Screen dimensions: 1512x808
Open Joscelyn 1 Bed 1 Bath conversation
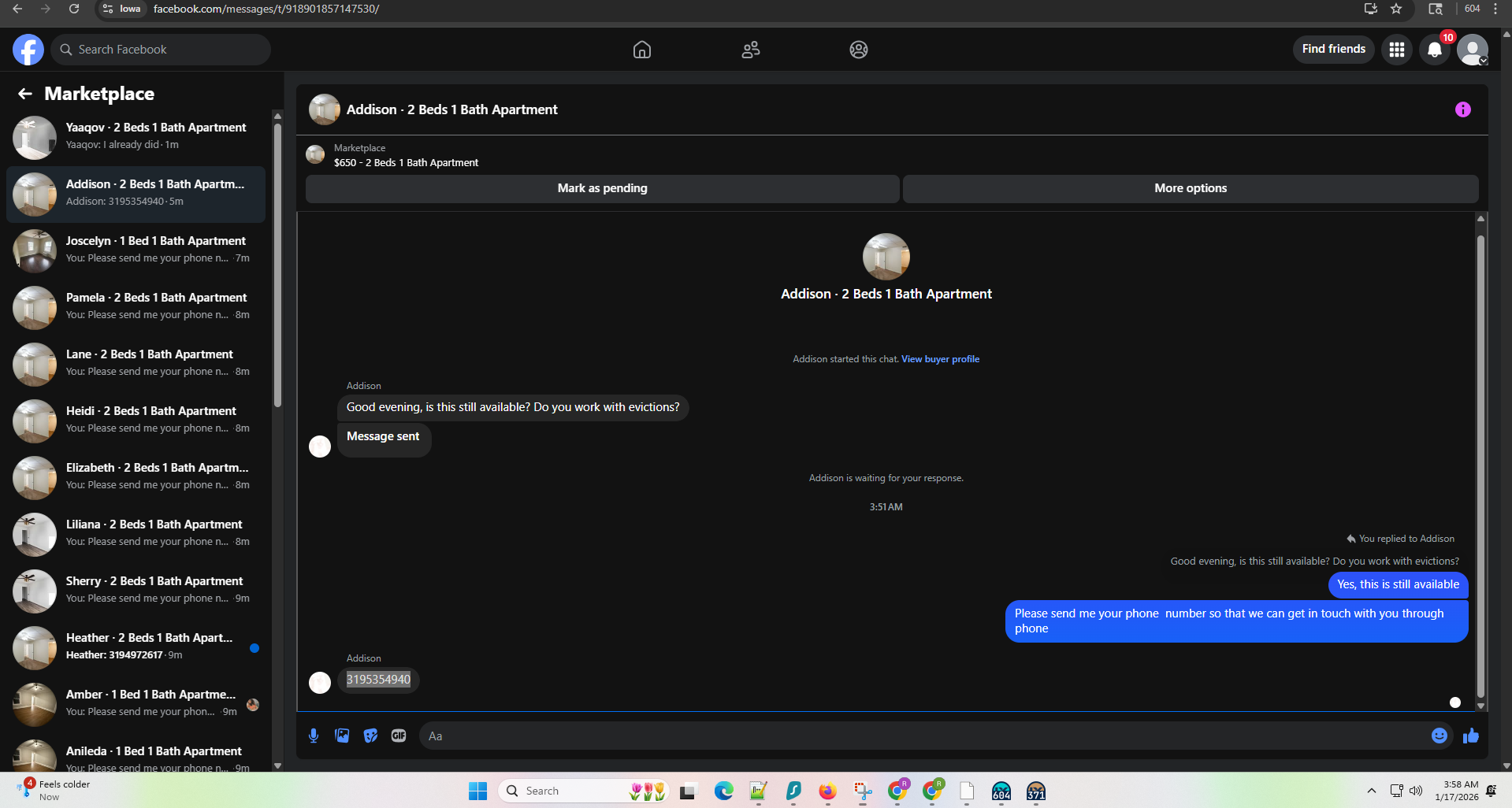coord(136,250)
